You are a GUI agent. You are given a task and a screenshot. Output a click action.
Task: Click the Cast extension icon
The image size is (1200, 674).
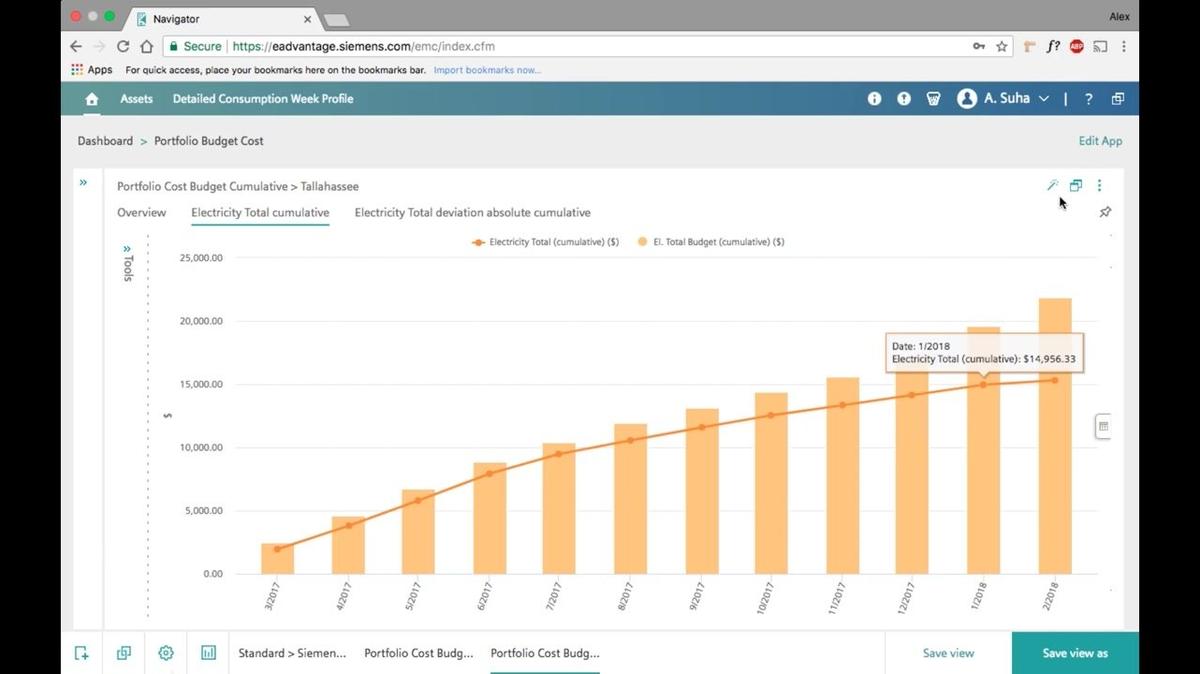coord(1100,46)
